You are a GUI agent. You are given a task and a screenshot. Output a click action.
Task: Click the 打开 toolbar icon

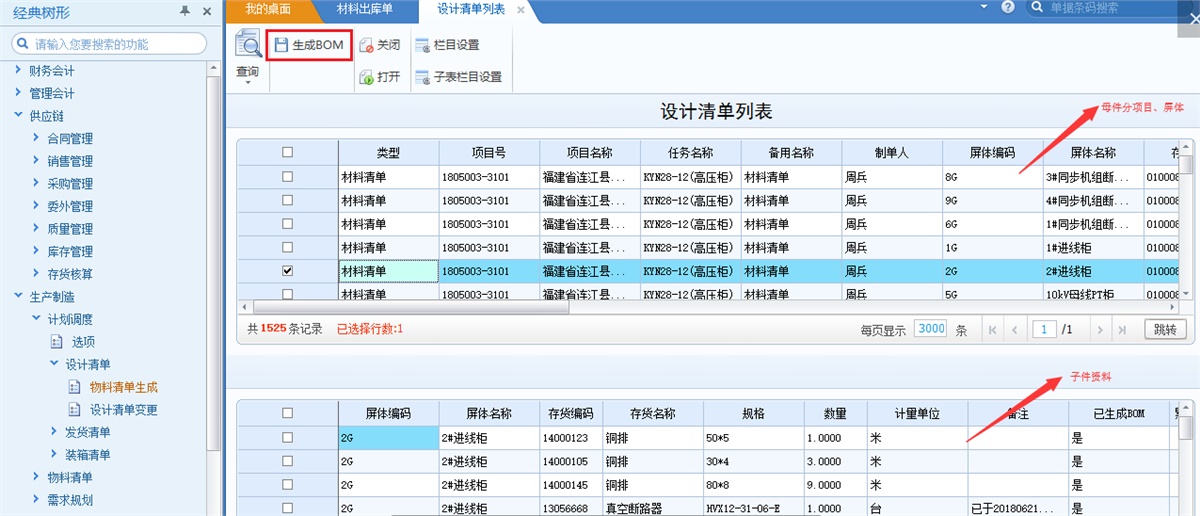pyautogui.click(x=367, y=77)
